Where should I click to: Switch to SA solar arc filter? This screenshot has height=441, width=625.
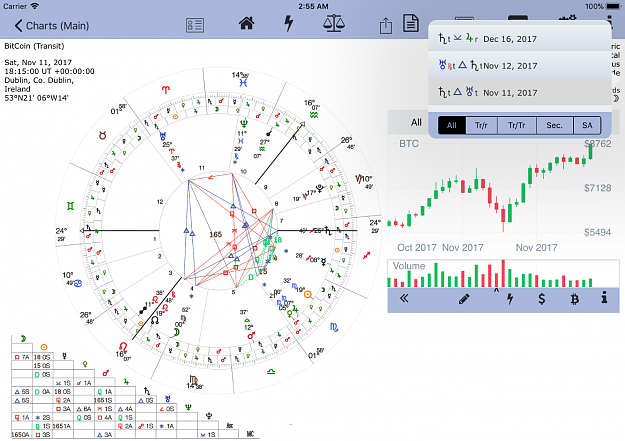point(587,125)
